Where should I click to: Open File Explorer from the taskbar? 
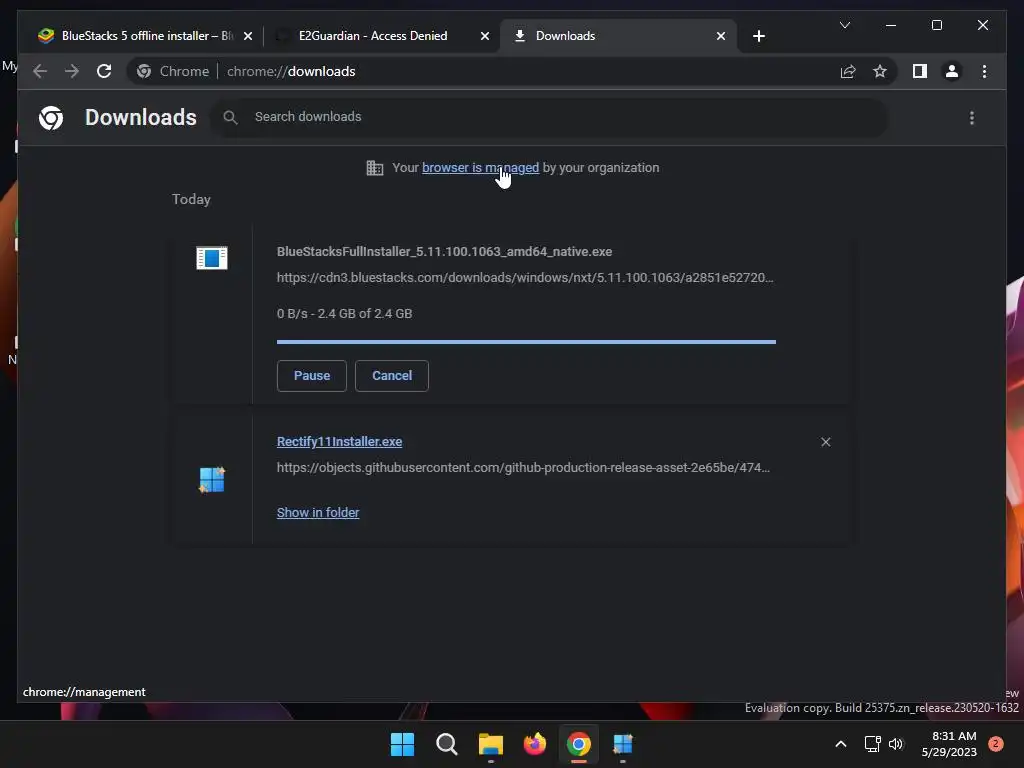(x=490, y=744)
